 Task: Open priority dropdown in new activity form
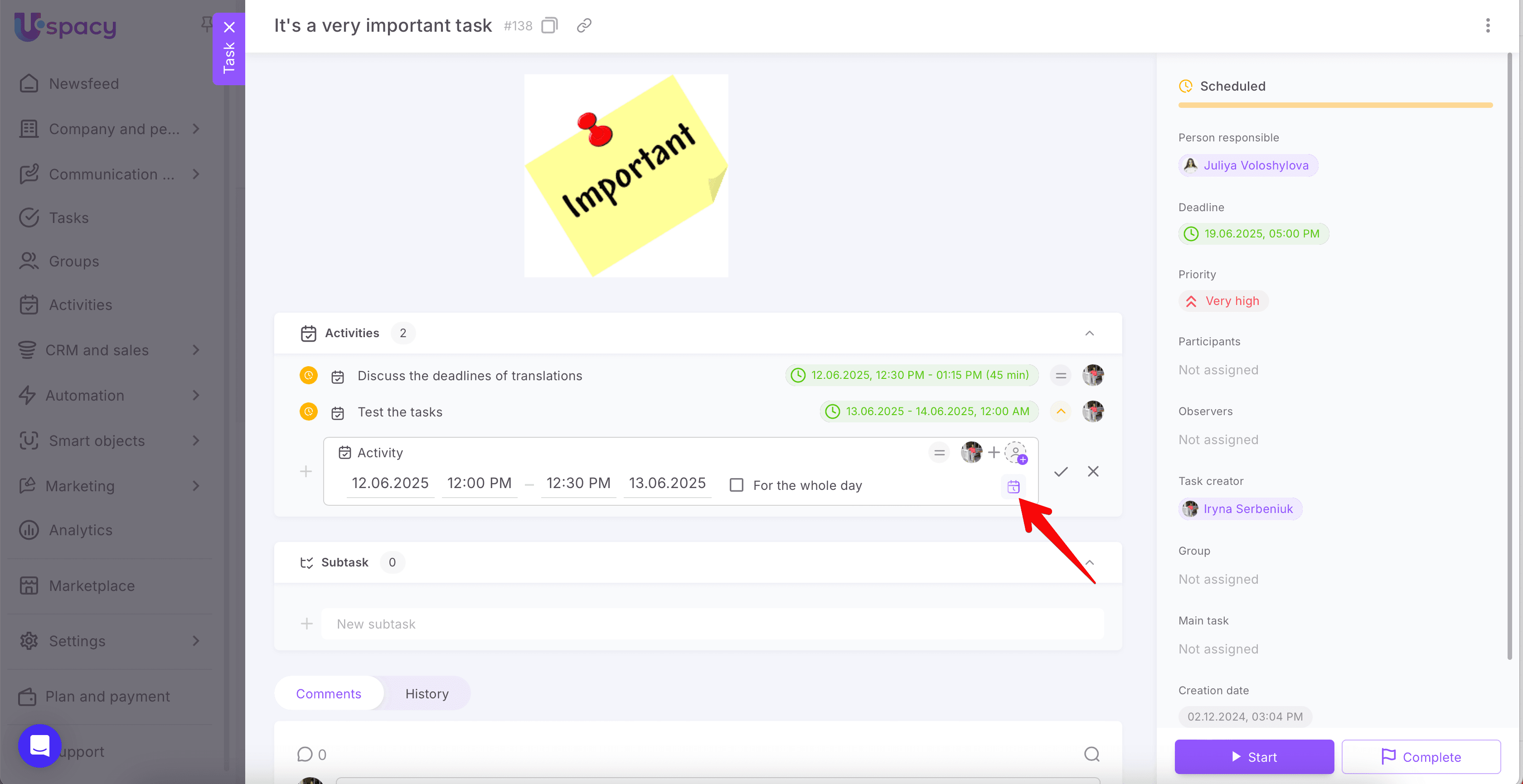point(939,453)
